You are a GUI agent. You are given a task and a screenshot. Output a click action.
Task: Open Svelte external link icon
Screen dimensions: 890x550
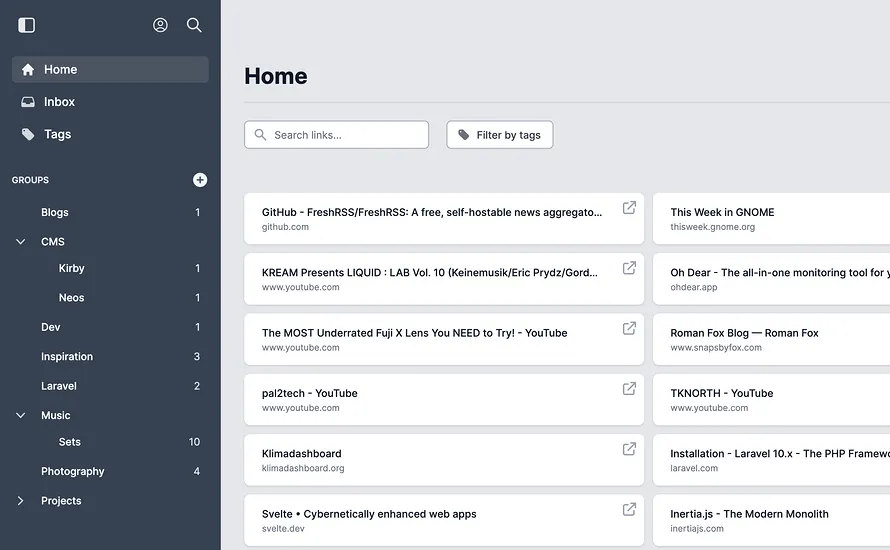point(629,509)
